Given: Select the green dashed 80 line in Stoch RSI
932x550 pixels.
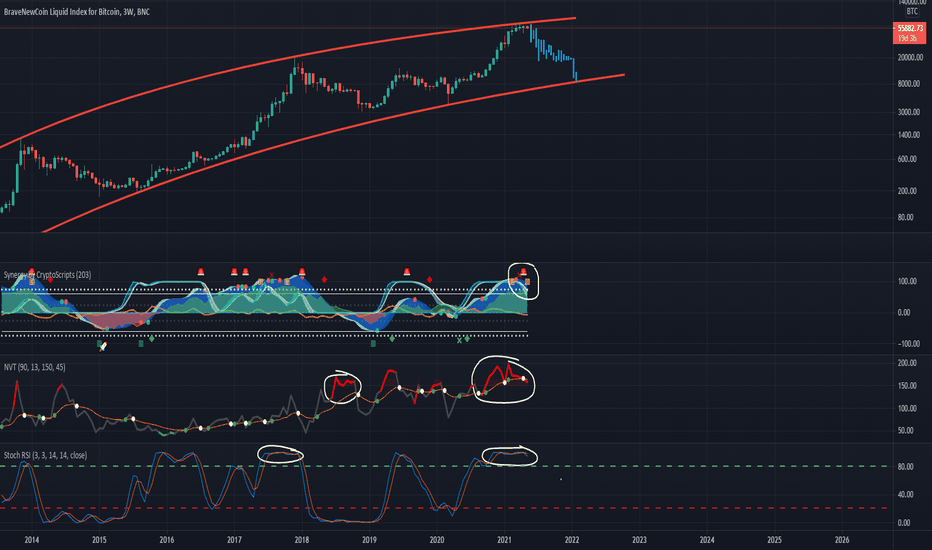Looking at the screenshot, I should point(446,466).
